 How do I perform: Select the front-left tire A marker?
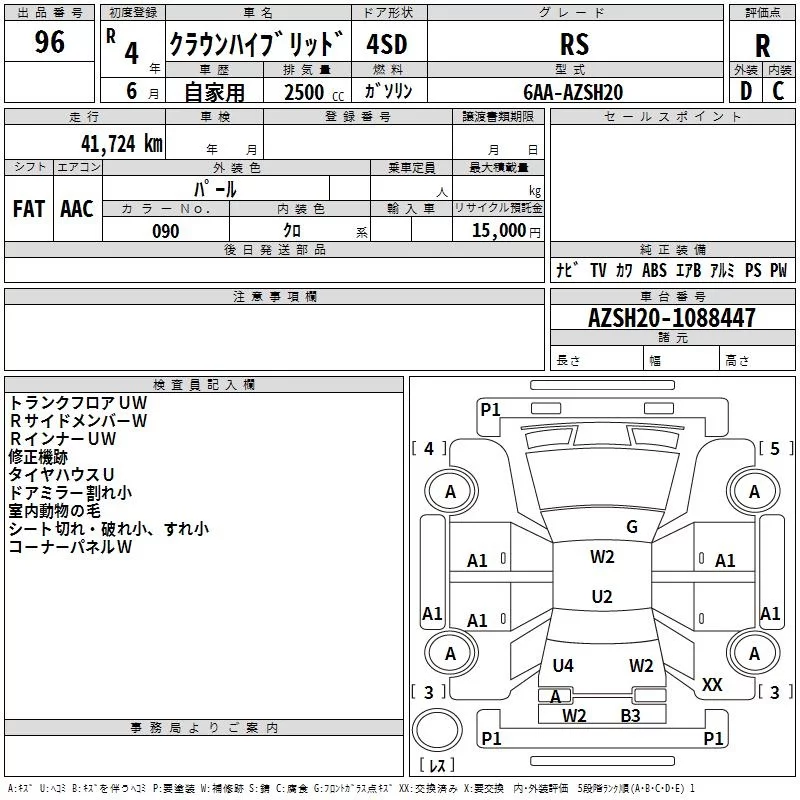pyautogui.click(x=451, y=491)
